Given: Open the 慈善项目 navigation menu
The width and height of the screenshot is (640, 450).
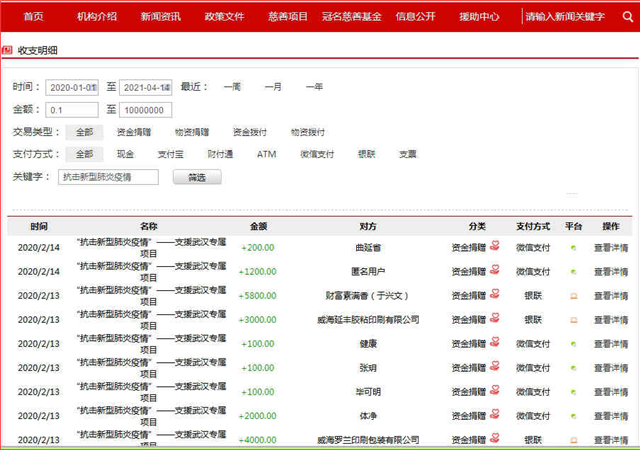Looking at the screenshot, I should click(288, 17).
